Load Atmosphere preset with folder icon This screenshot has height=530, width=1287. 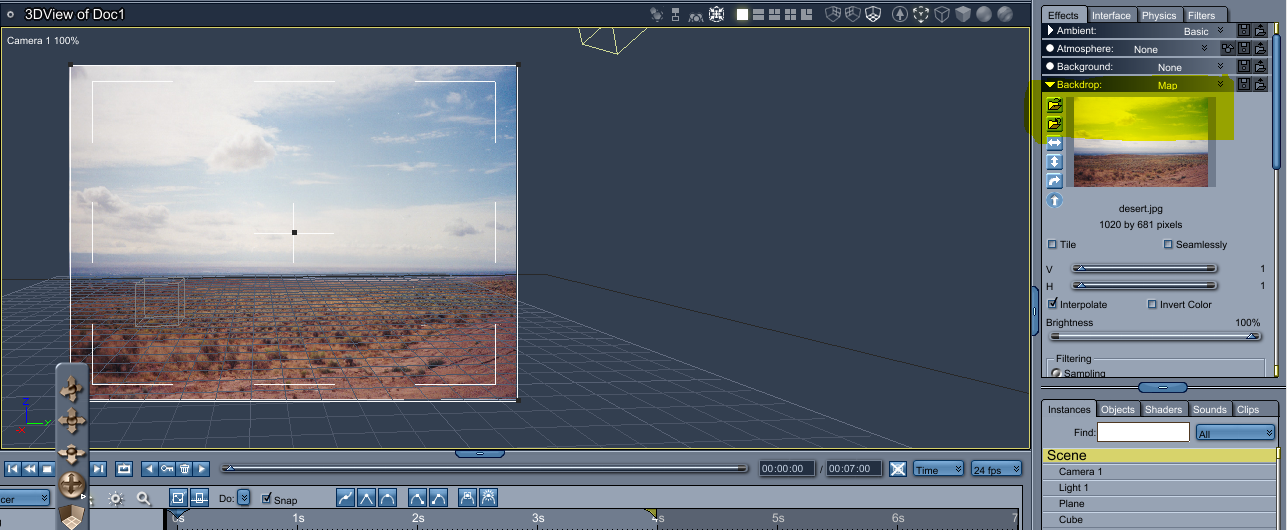click(1260, 48)
